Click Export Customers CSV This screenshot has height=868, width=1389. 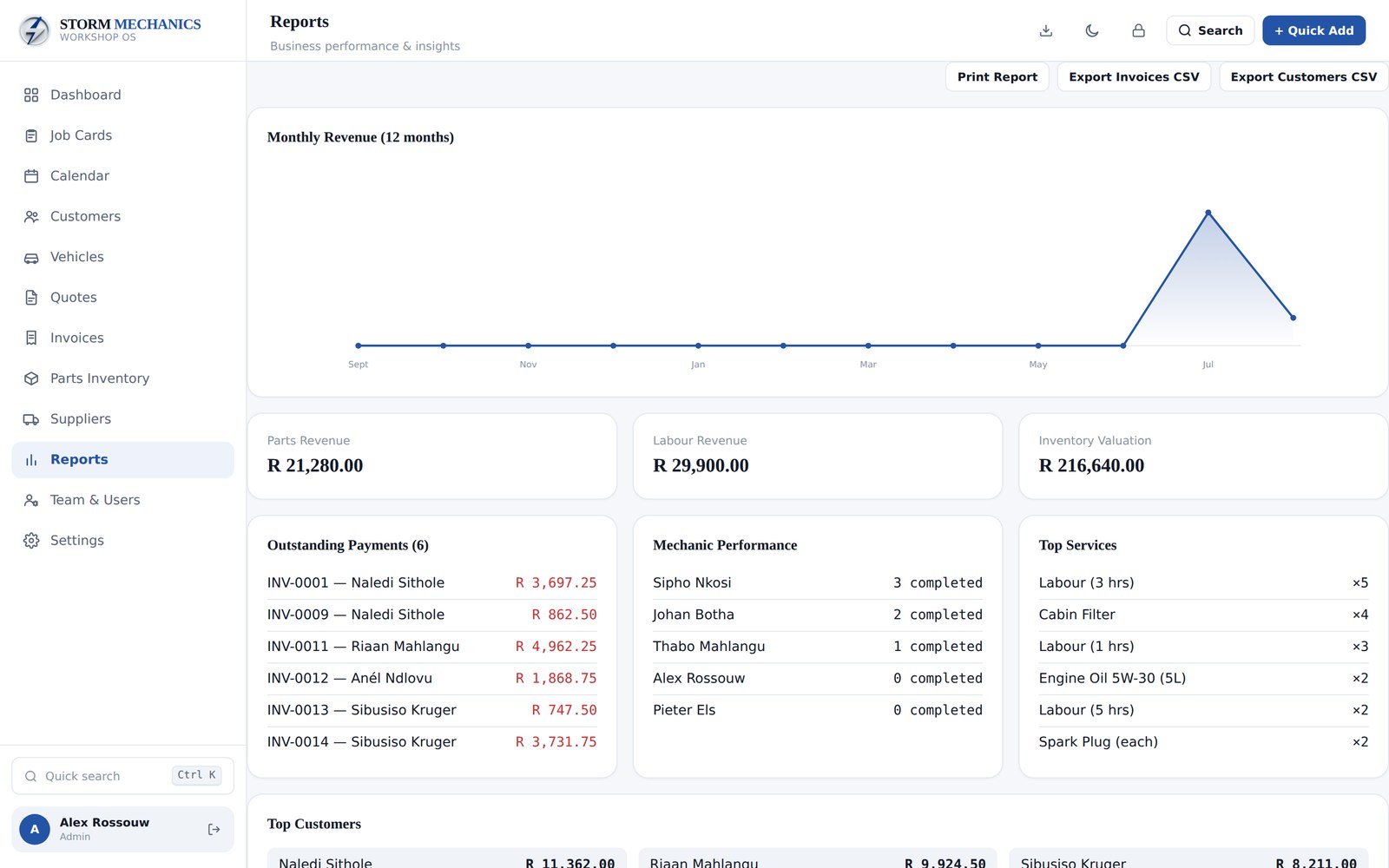pyautogui.click(x=1303, y=76)
